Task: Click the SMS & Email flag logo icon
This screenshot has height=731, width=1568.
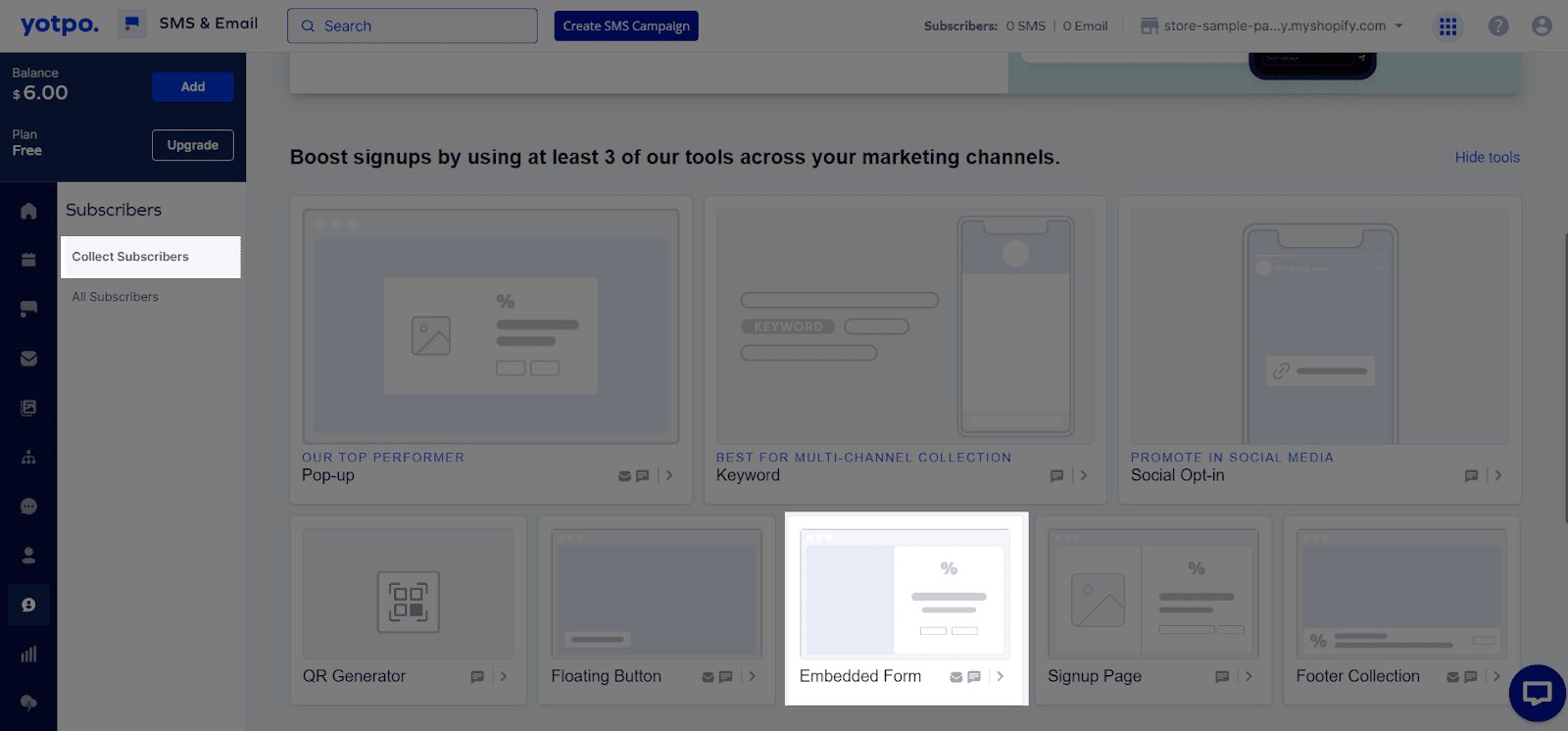Action: [132, 24]
